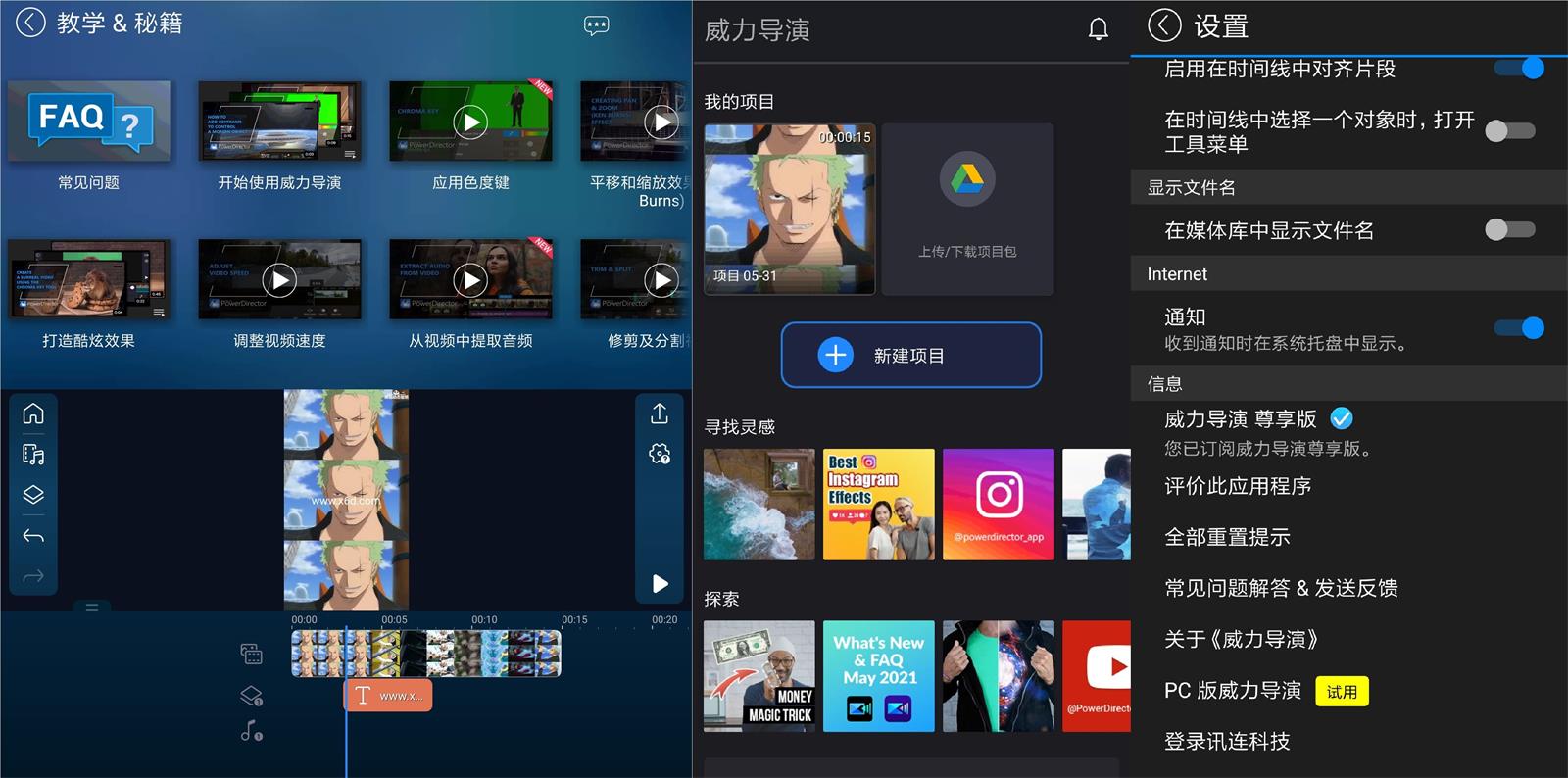Select 全部重置提示 option

pyautogui.click(x=1227, y=537)
